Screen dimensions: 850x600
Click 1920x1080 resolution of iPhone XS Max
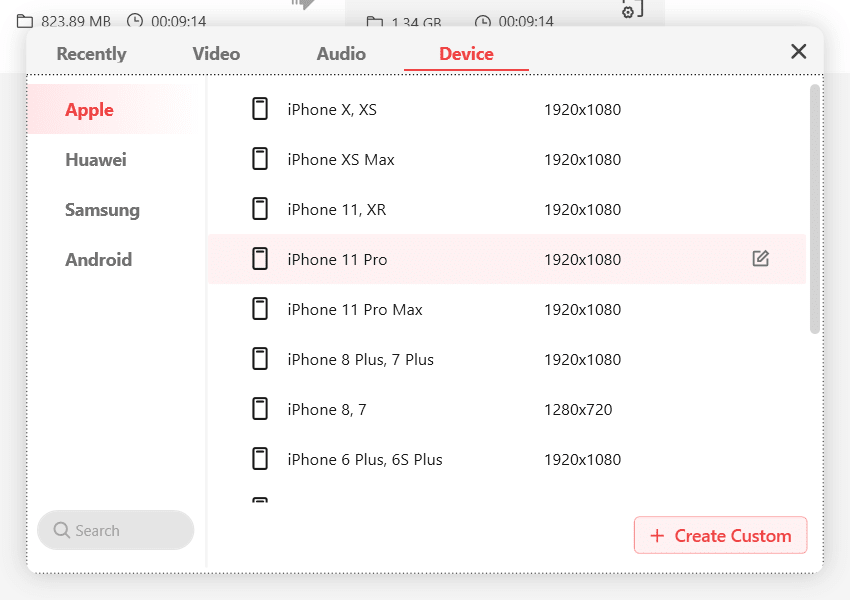pos(582,160)
